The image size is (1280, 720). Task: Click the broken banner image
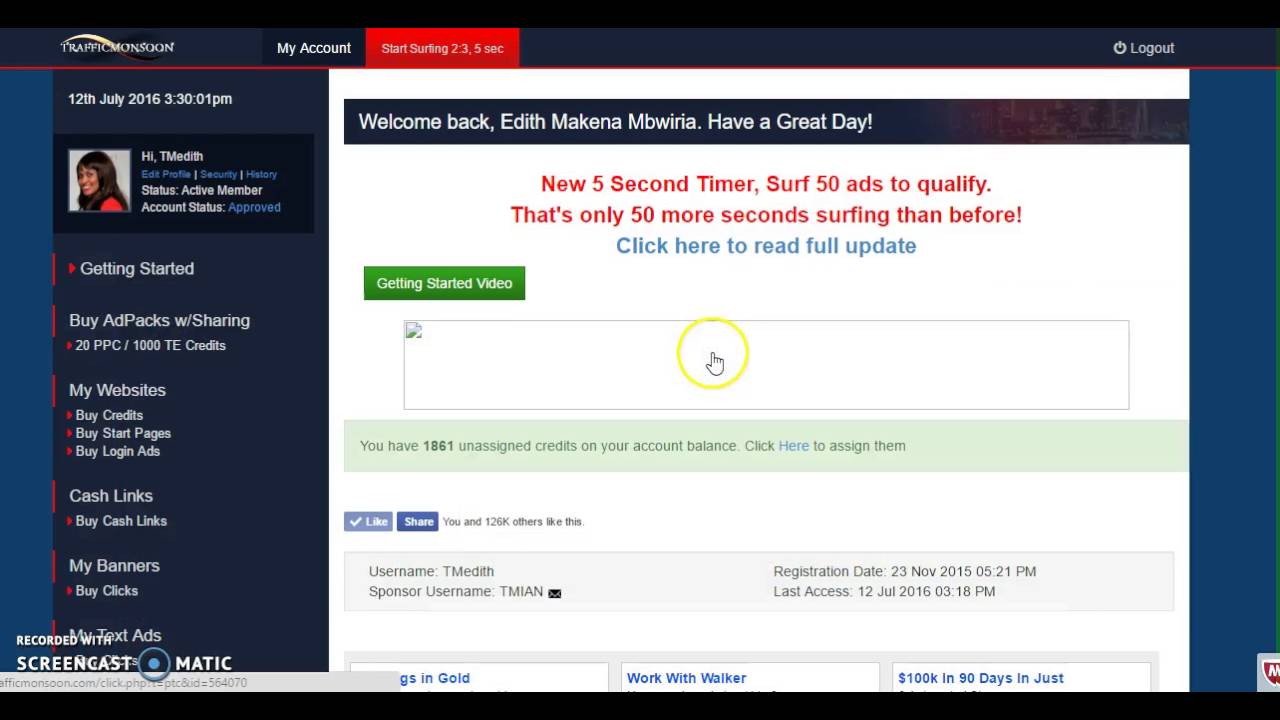[766, 365]
